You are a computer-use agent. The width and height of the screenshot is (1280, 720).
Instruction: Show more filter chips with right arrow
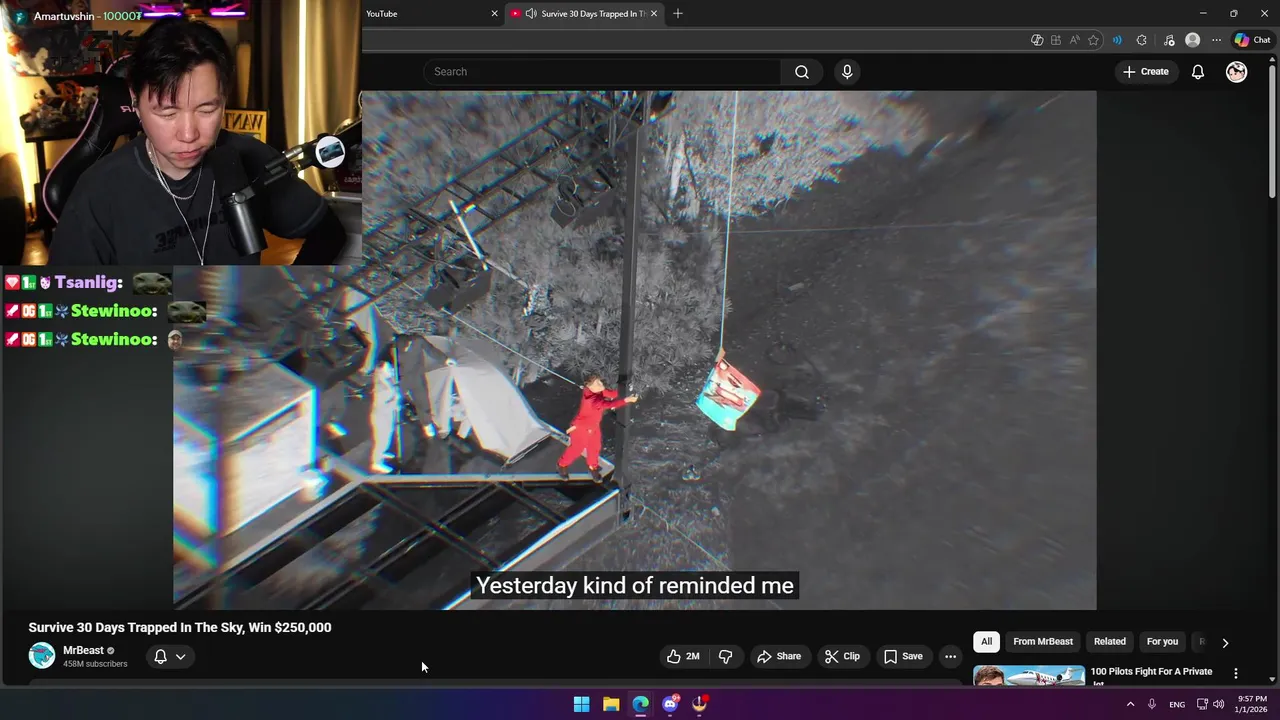coord(1225,642)
